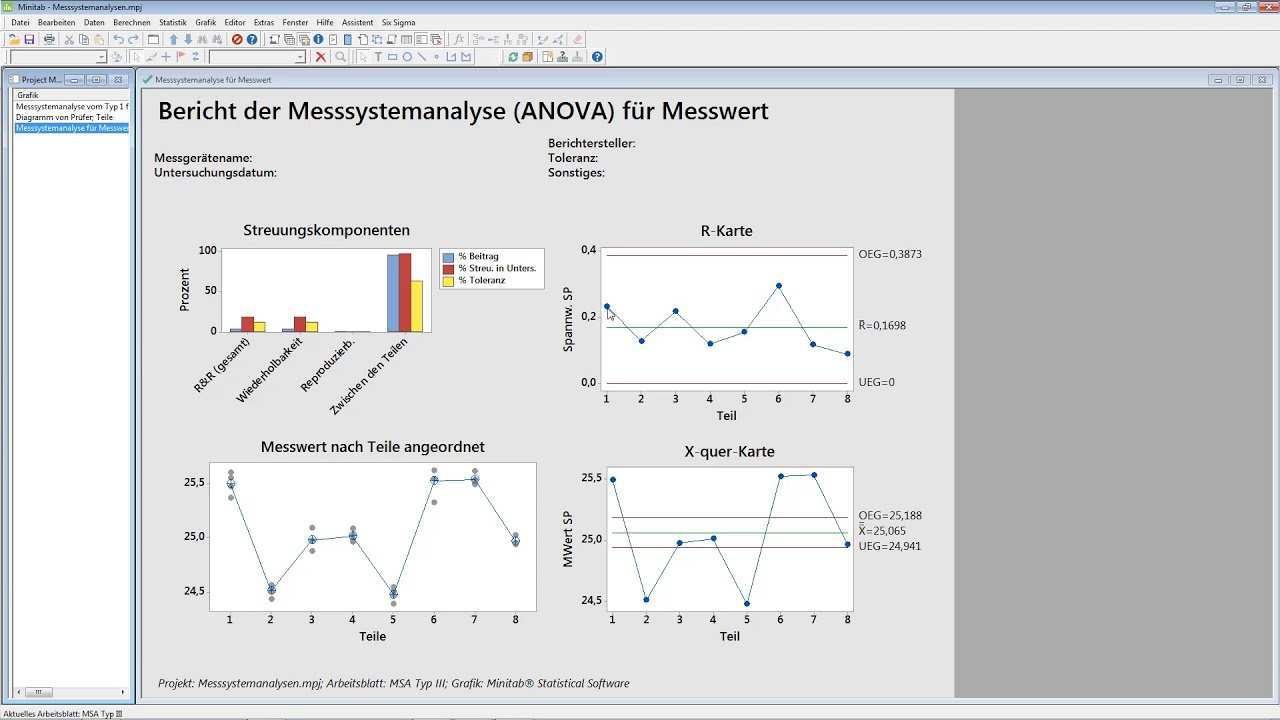Open the Six Sigma menu
Viewport: 1280px width, 720px height.
(398, 22)
